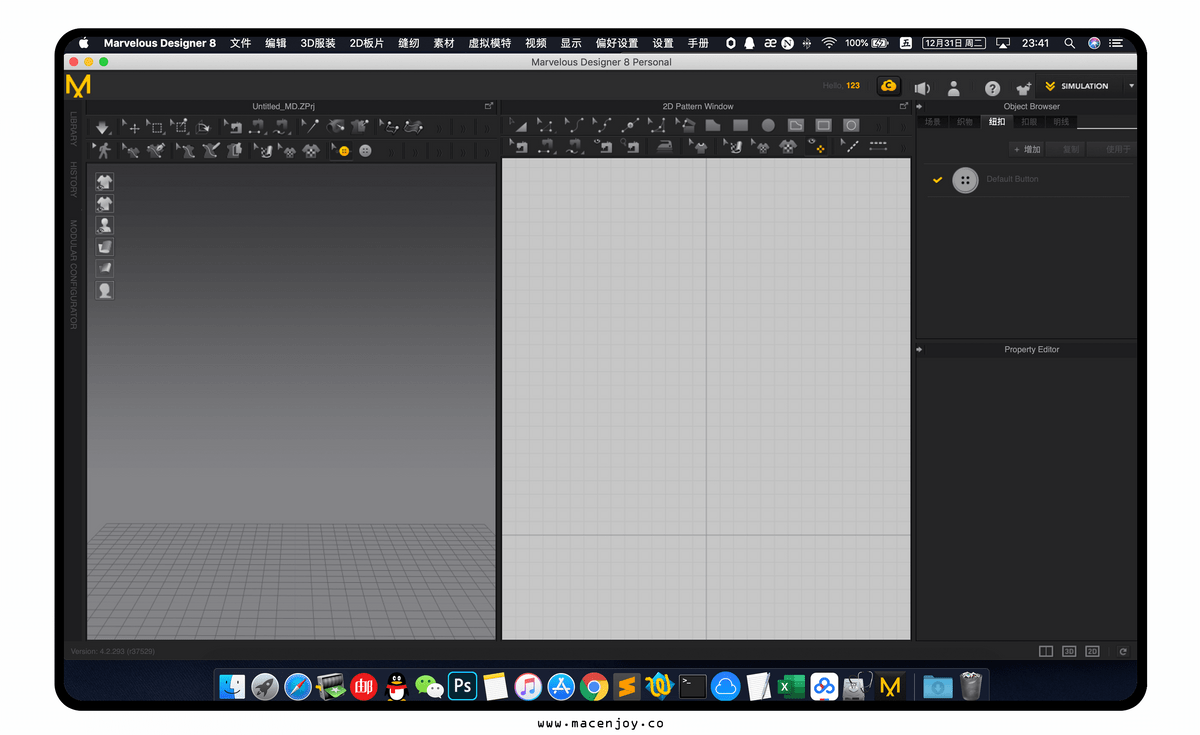Viewport: 1200px width, 735px height.
Task: Switch to the 扣眼 tab in Object Browser
Action: 1029,122
